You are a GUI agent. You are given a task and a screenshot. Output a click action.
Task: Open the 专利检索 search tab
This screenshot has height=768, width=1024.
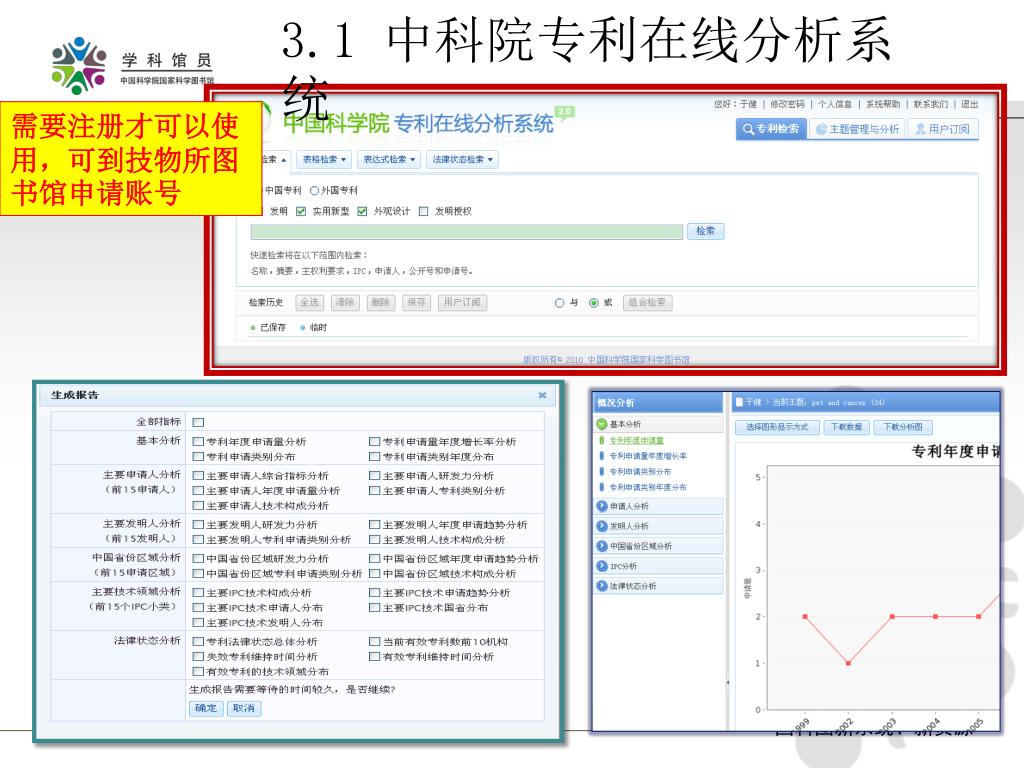(771, 129)
